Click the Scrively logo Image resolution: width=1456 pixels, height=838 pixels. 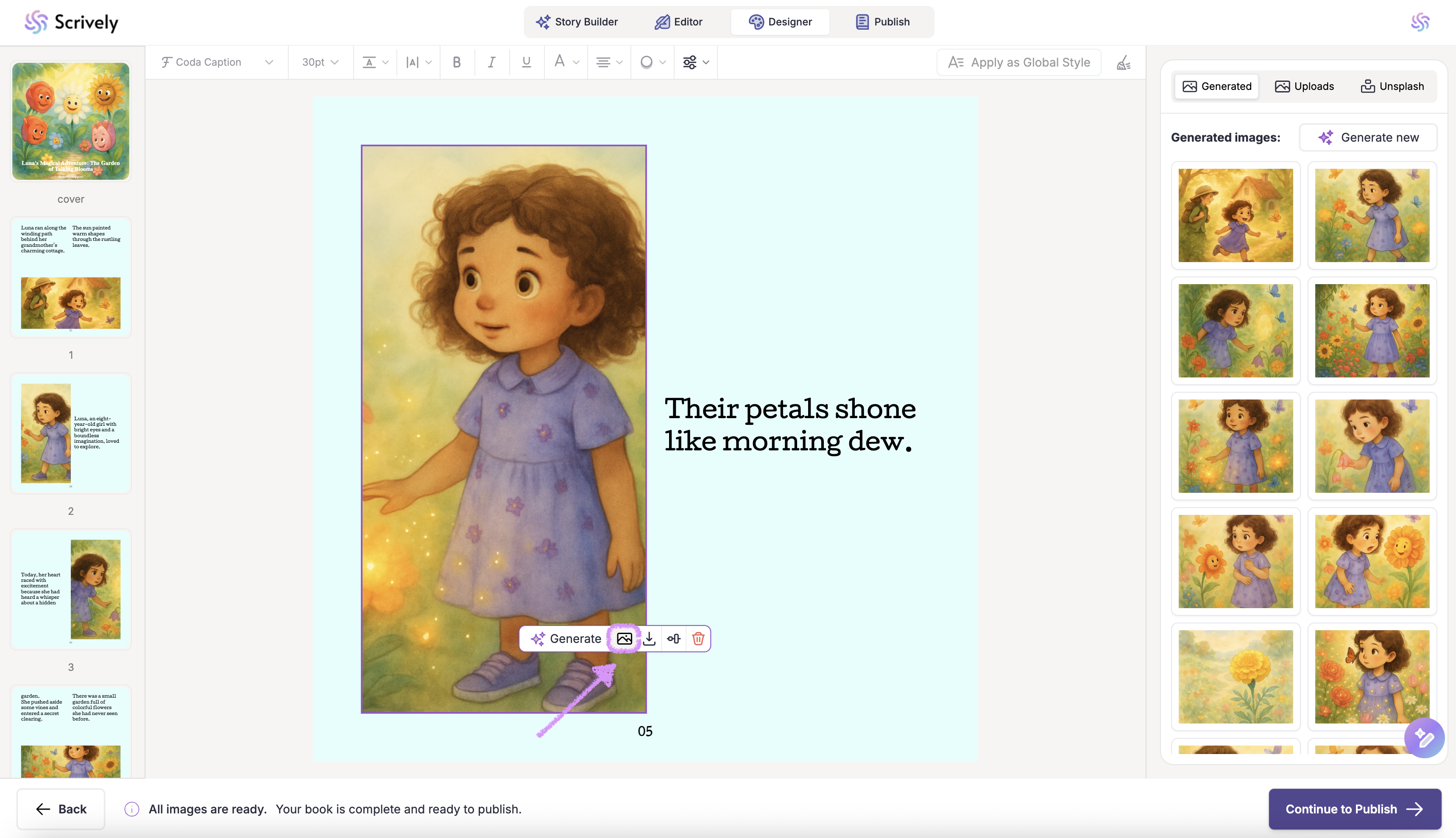point(71,22)
